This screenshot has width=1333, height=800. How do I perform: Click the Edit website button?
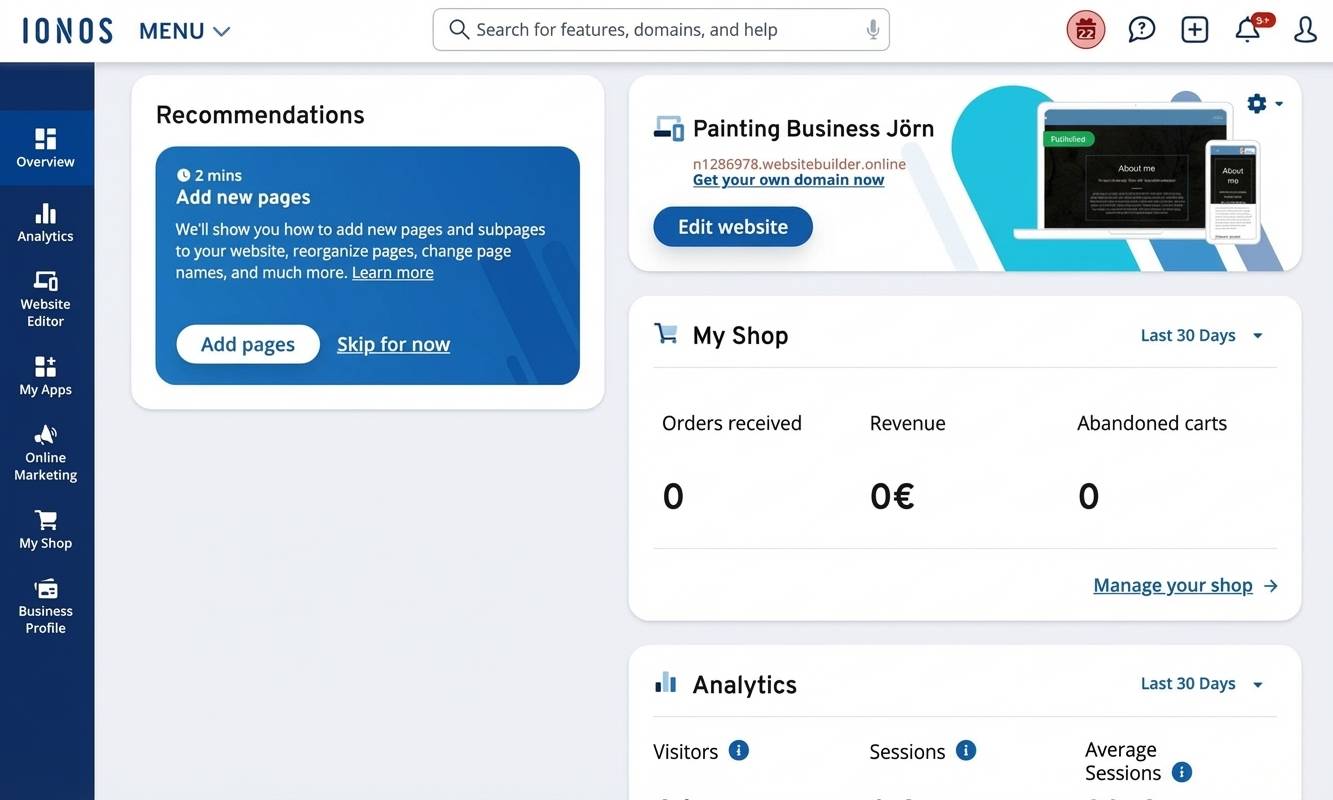click(733, 227)
